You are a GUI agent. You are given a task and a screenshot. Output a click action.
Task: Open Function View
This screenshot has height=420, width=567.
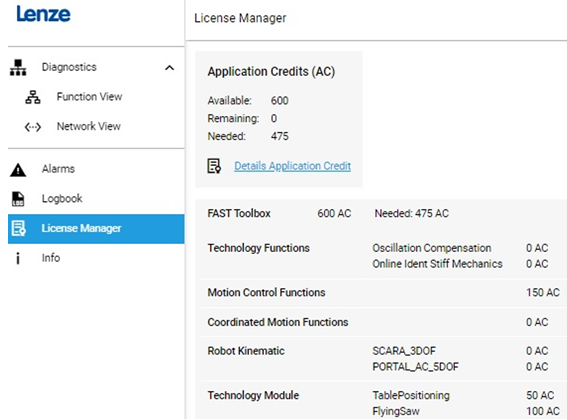pos(89,97)
